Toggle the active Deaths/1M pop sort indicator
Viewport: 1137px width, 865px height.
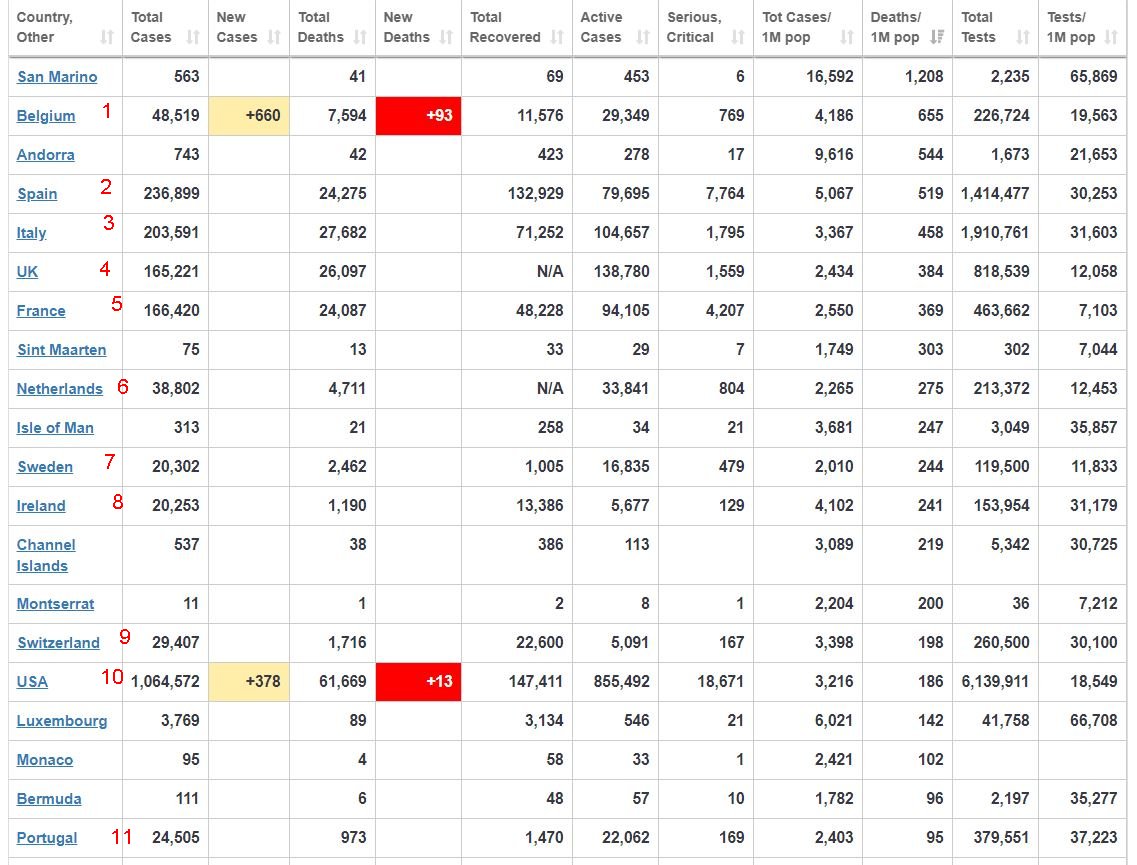[937, 36]
